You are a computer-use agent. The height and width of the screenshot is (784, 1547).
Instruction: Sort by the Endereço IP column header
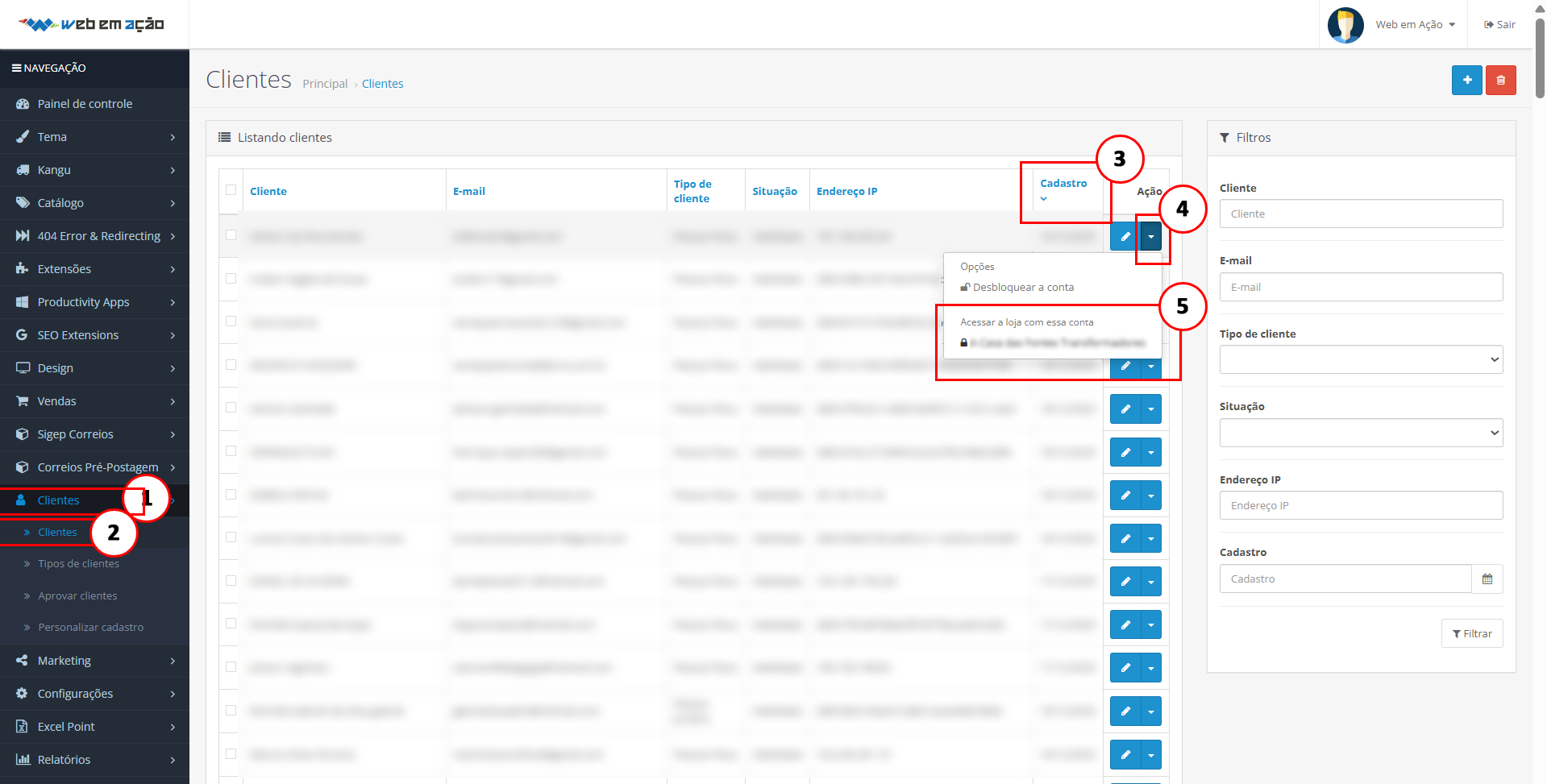[x=846, y=192]
